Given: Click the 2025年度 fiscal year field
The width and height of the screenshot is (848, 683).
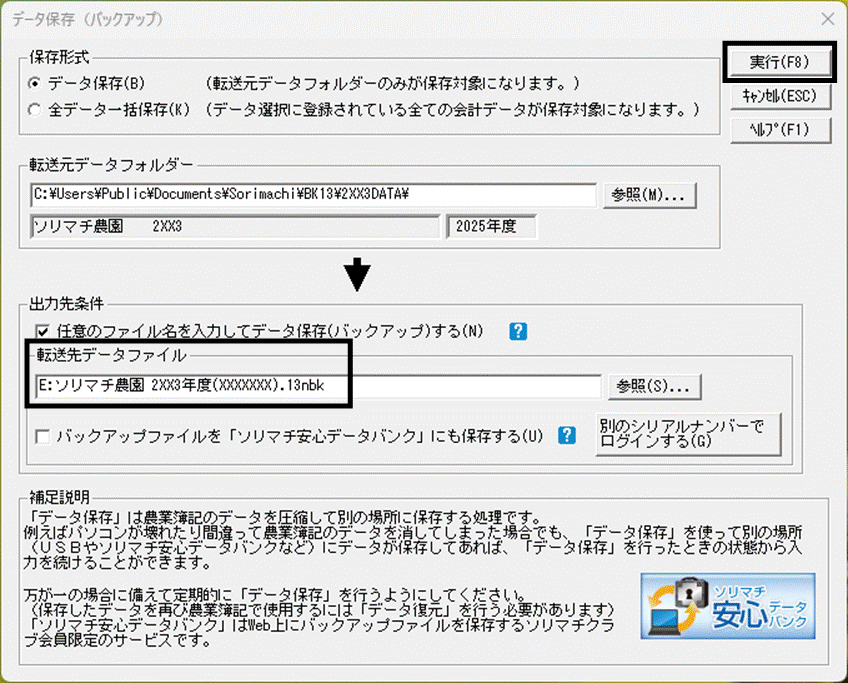Looking at the screenshot, I should tap(491, 227).
